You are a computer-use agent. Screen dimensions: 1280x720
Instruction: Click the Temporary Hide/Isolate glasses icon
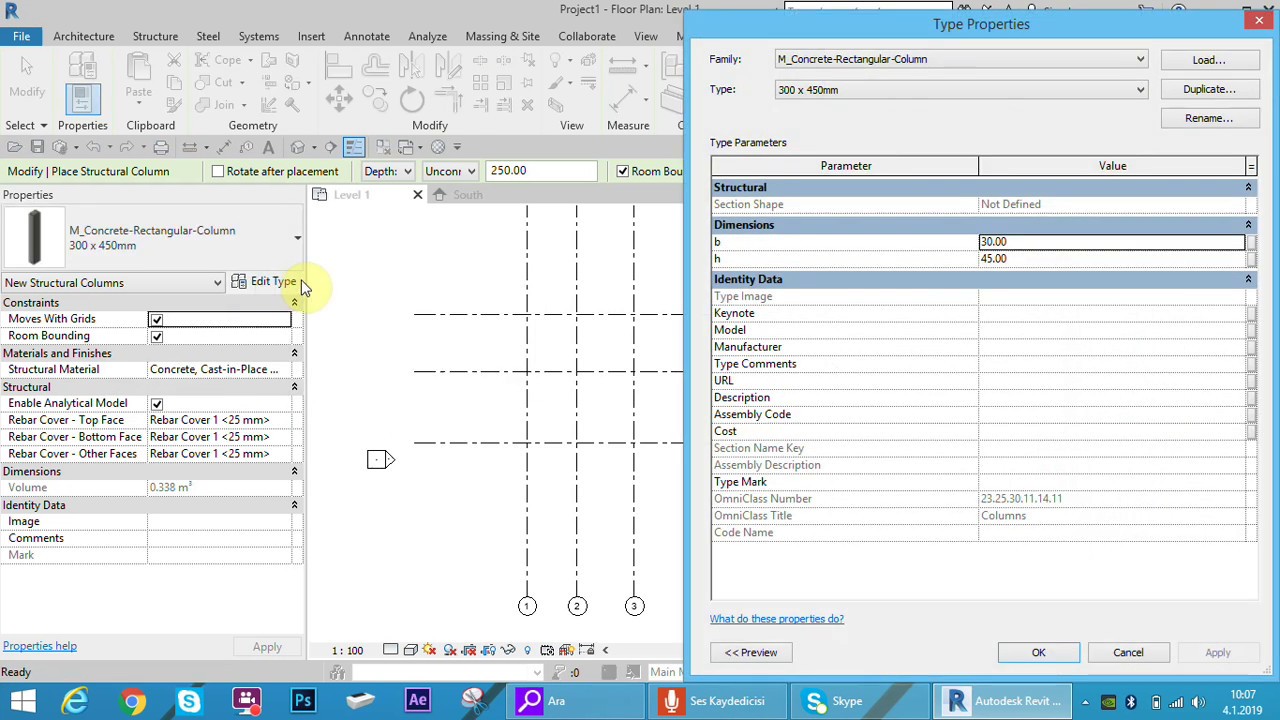pyautogui.click(x=507, y=650)
